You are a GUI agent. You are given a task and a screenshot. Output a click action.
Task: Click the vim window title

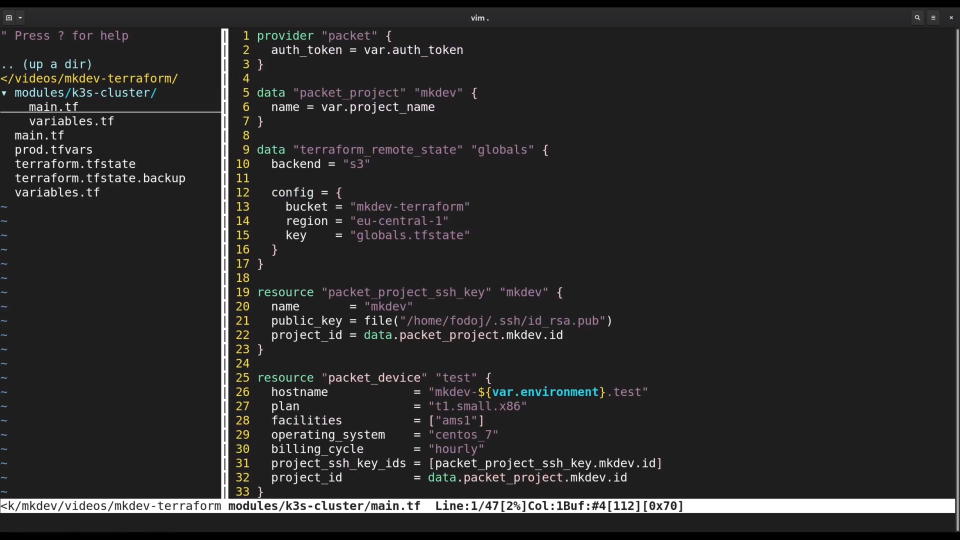(x=480, y=18)
